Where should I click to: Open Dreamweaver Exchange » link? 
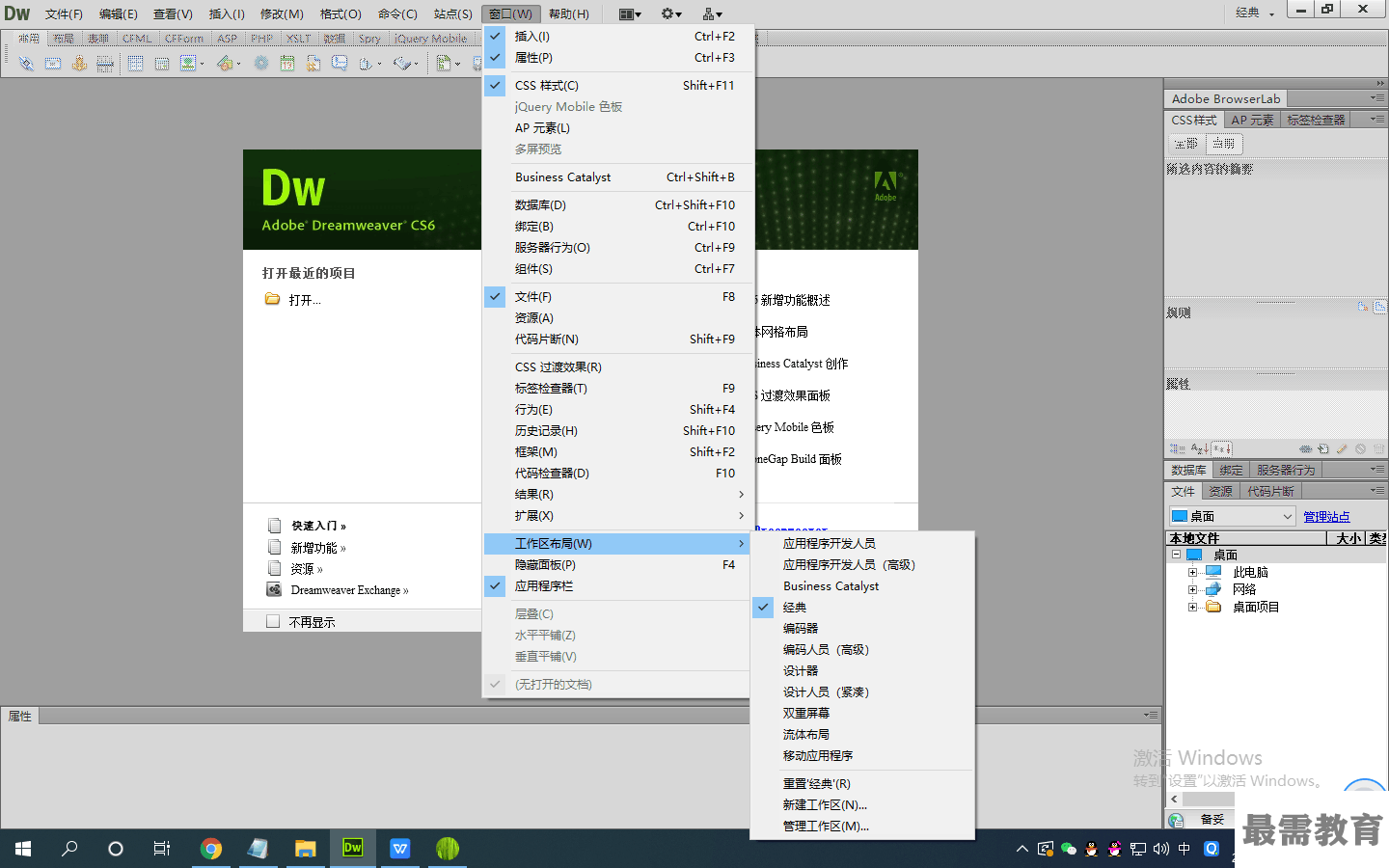tap(349, 590)
